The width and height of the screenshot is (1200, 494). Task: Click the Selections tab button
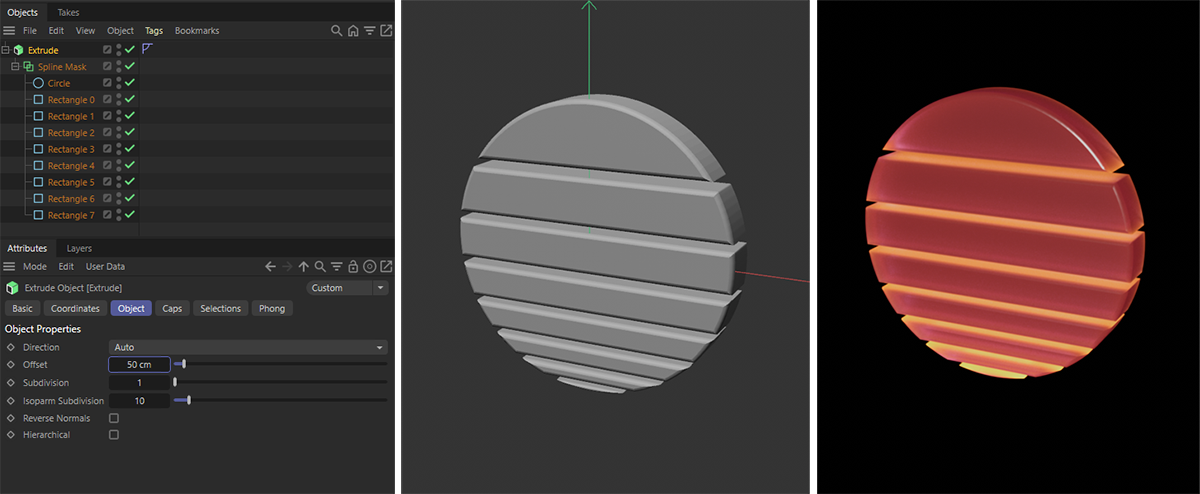click(220, 308)
